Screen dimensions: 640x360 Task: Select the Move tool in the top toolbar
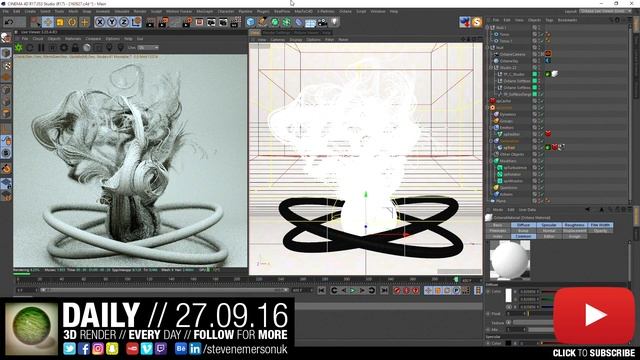click(x=48, y=22)
